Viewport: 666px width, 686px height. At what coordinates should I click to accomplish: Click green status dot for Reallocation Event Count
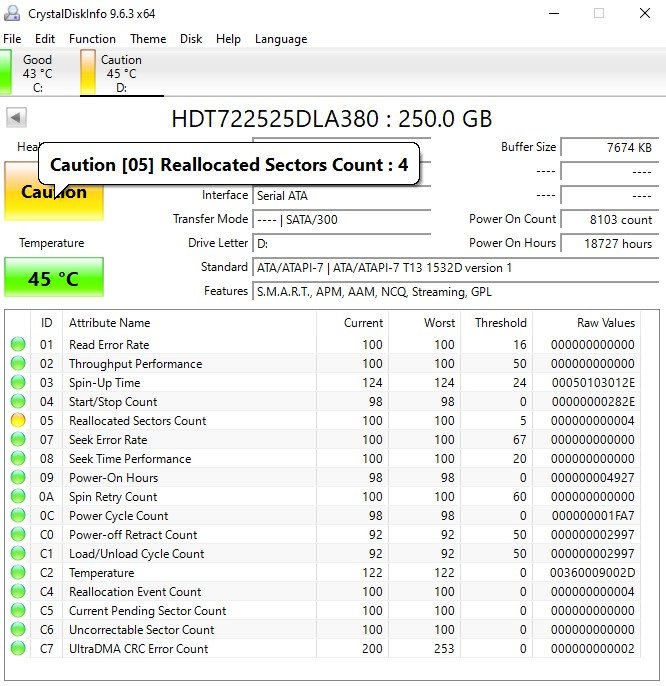tap(18, 592)
